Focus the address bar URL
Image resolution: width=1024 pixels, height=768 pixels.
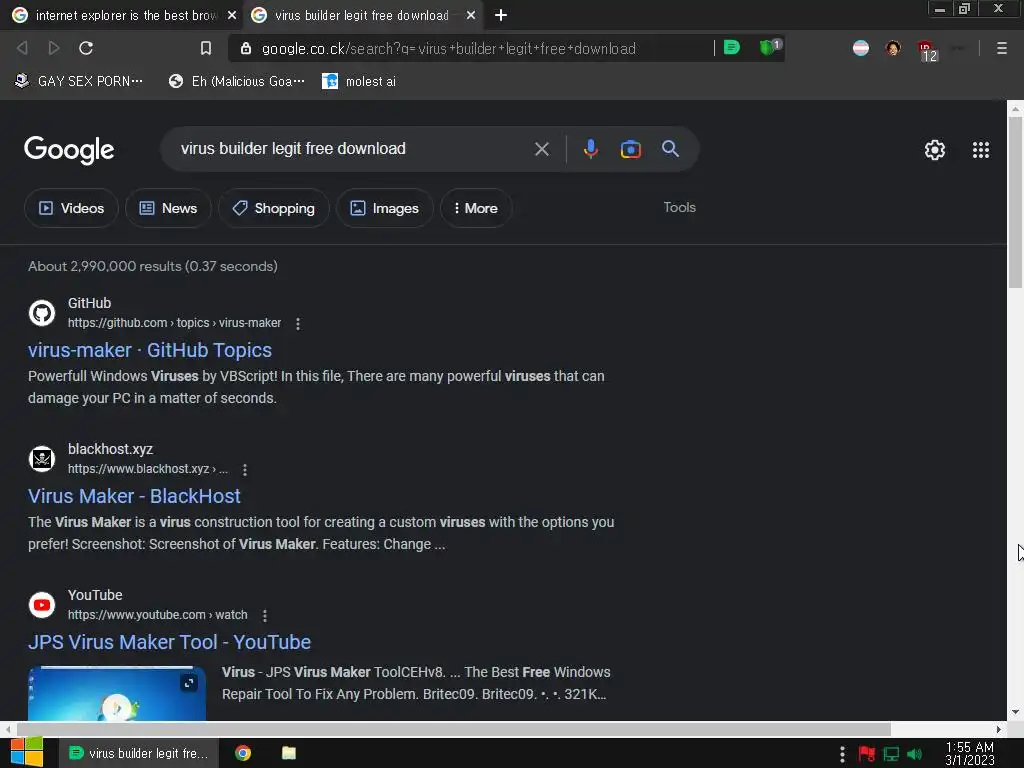(449, 48)
